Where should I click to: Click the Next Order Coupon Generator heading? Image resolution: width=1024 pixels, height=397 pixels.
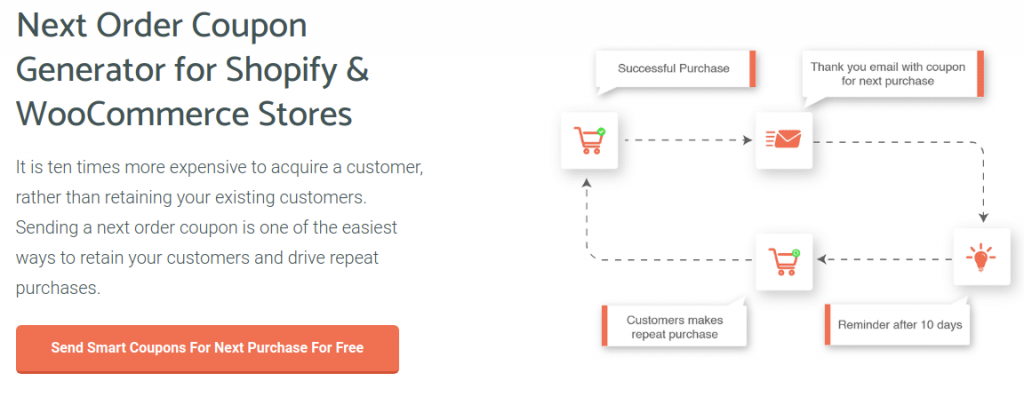pos(193,69)
